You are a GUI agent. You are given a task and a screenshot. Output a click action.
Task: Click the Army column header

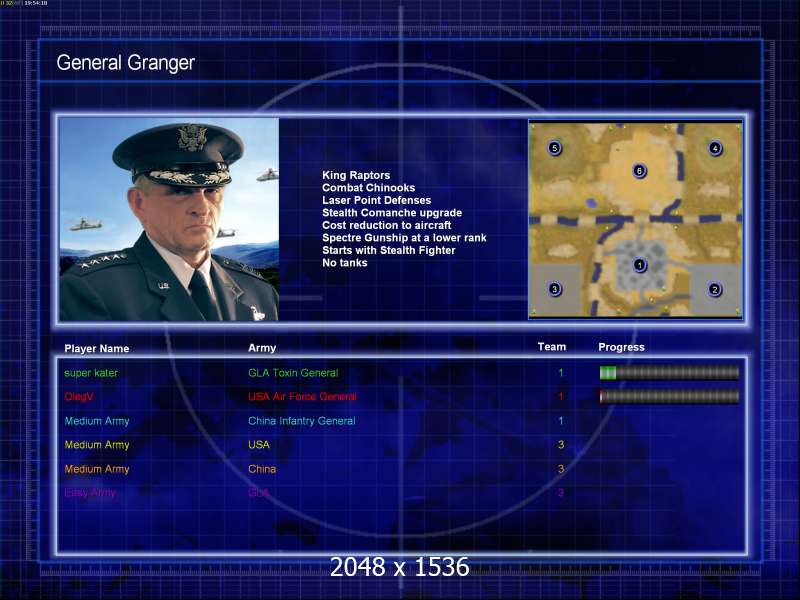point(262,348)
